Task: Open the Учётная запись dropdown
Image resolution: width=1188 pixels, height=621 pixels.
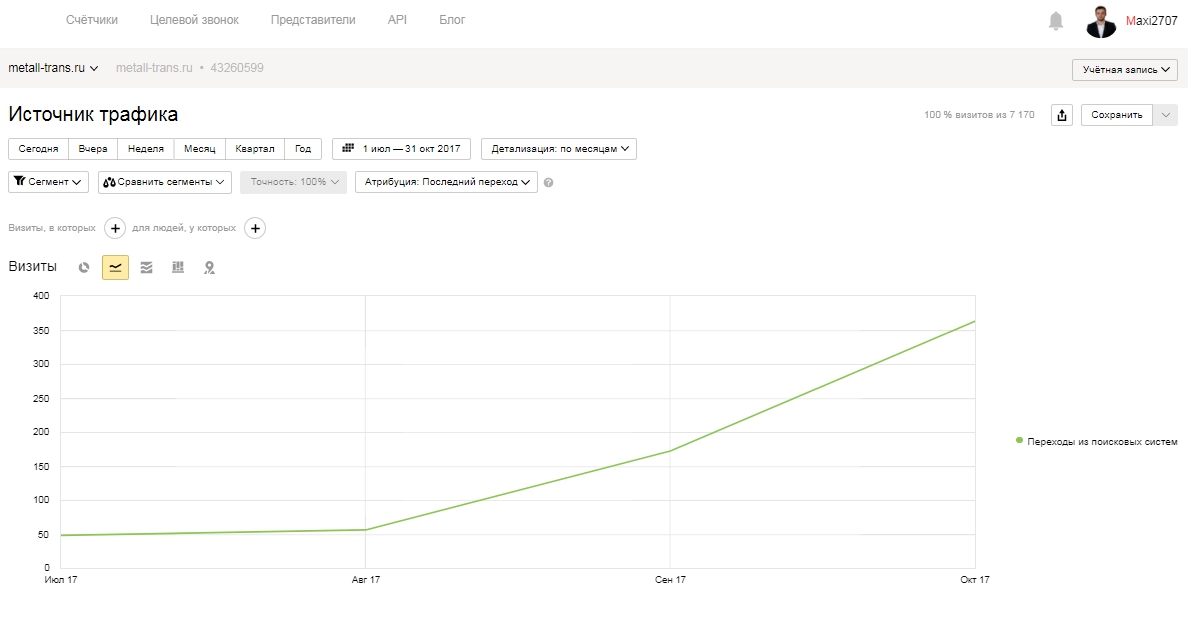Action: (1125, 70)
